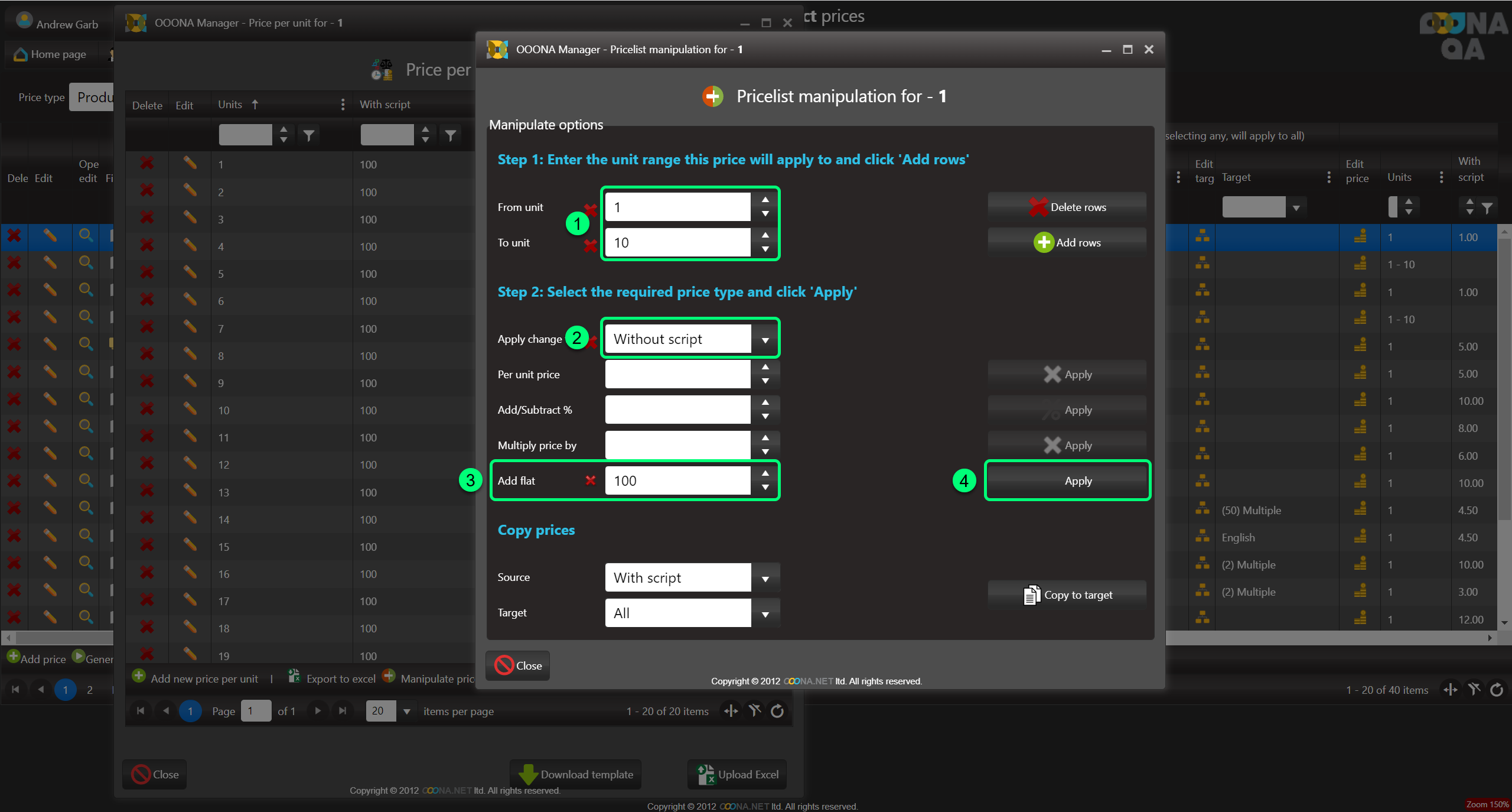Click the Delete rows red X button

[x=1038, y=207]
